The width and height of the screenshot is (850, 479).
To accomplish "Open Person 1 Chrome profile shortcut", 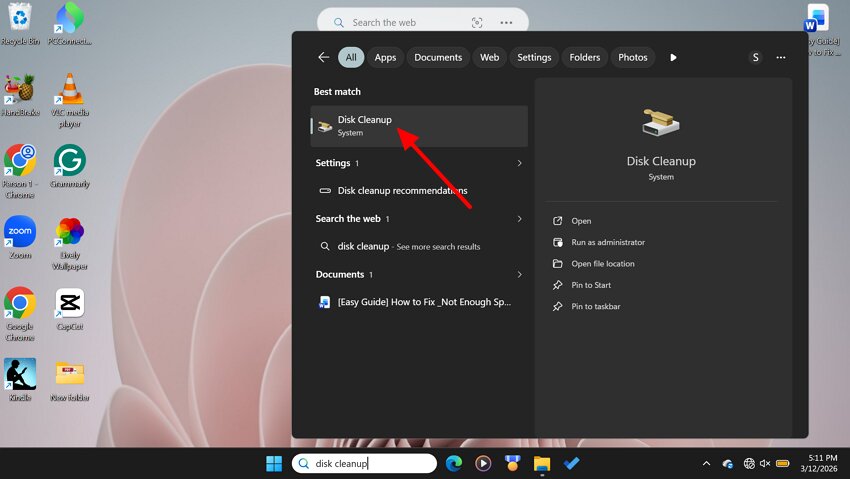I will point(20,171).
